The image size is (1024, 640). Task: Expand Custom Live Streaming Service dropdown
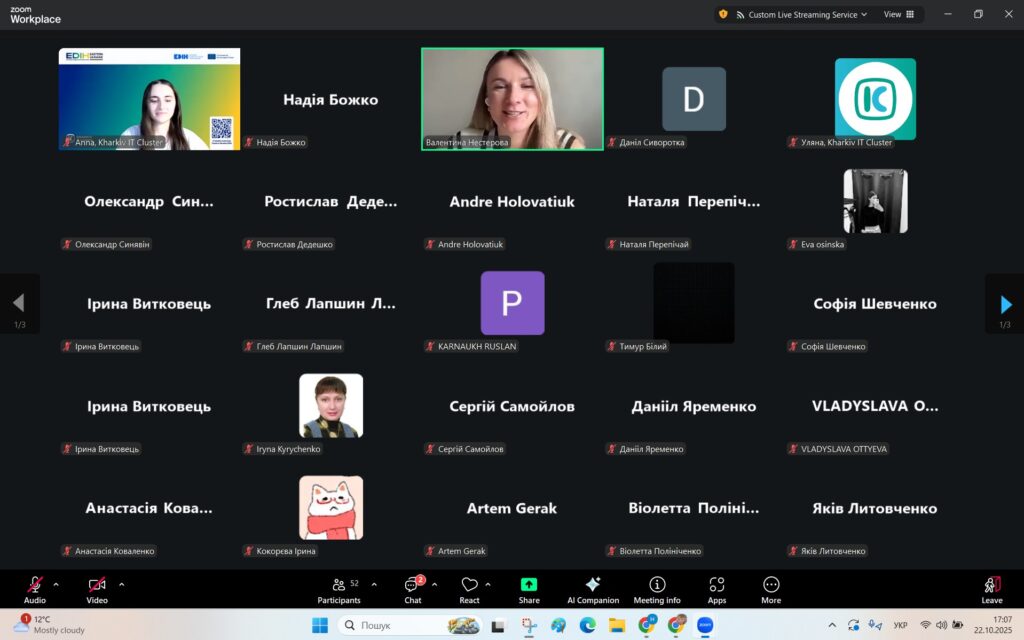click(x=866, y=15)
